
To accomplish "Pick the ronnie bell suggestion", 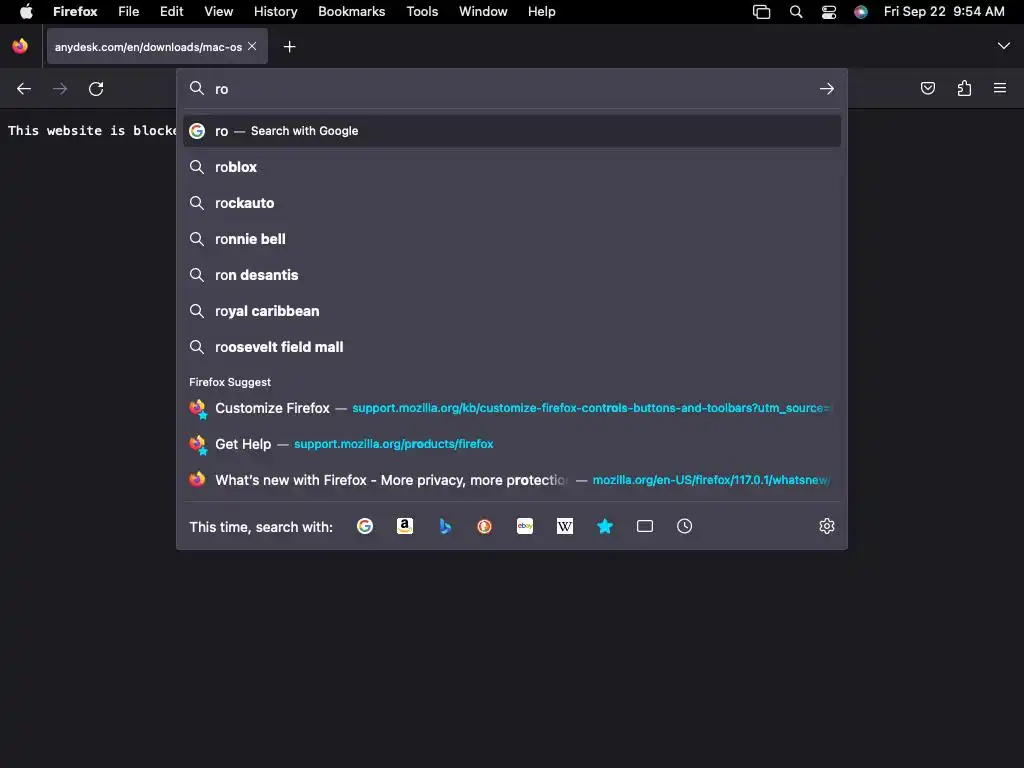I will coord(512,239).
